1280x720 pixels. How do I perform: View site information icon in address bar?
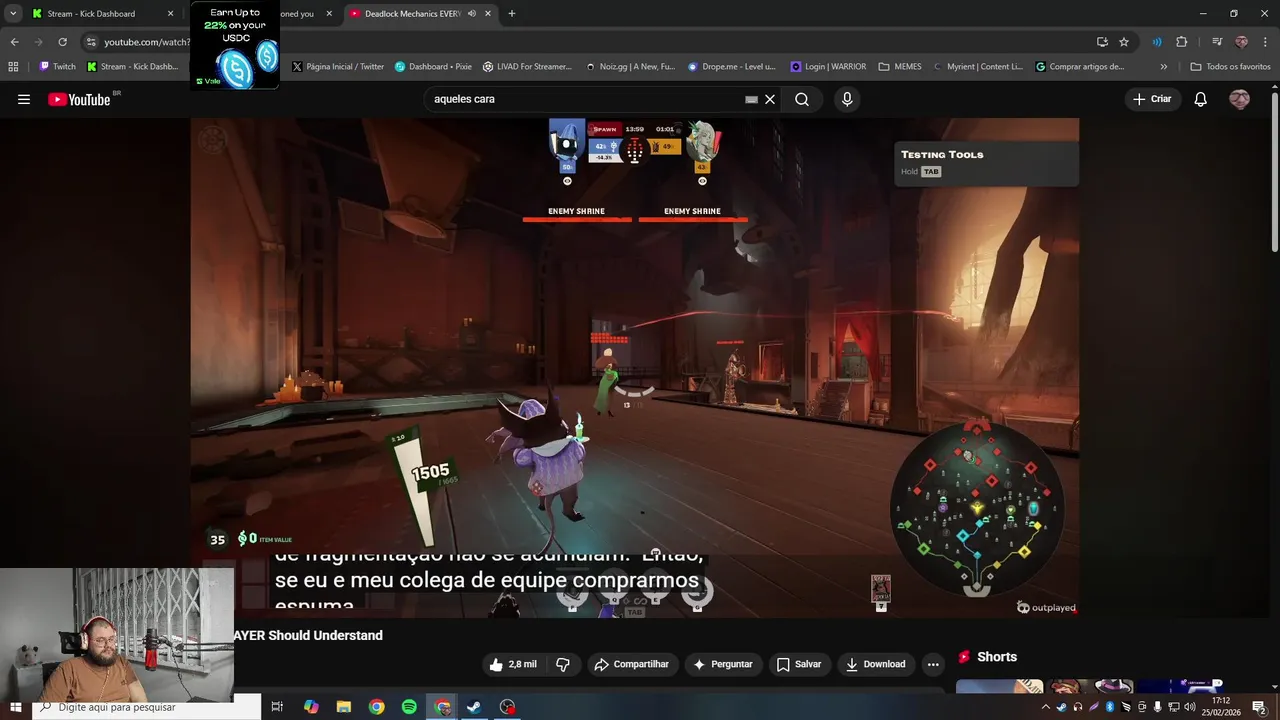point(91,42)
